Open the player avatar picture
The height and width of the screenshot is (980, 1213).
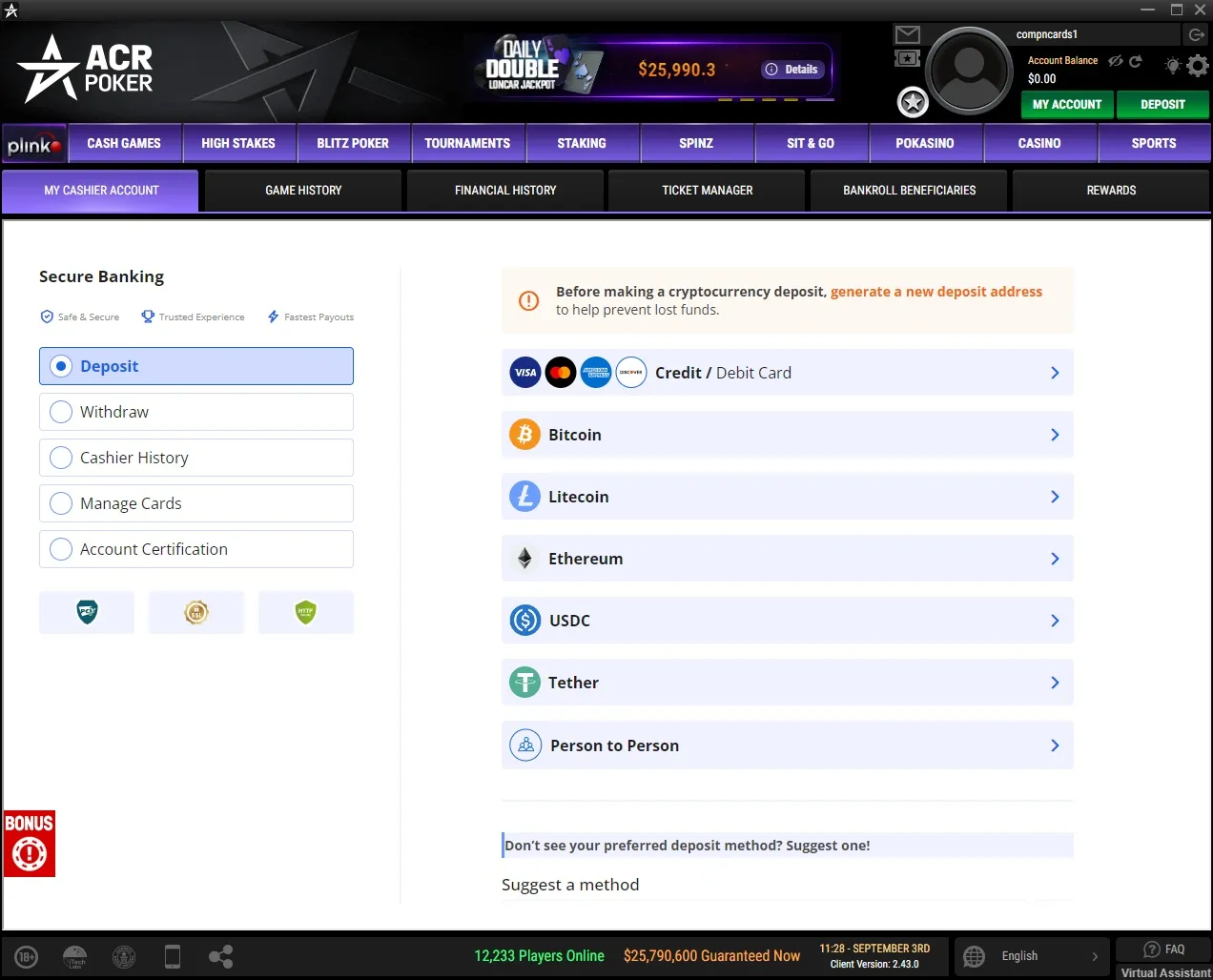pyautogui.click(x=969, y=71)
